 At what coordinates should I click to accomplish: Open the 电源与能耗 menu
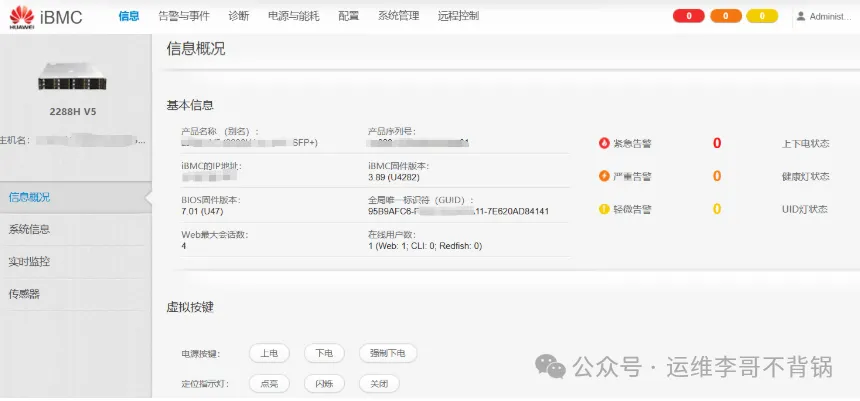click(x=294, y=16)
